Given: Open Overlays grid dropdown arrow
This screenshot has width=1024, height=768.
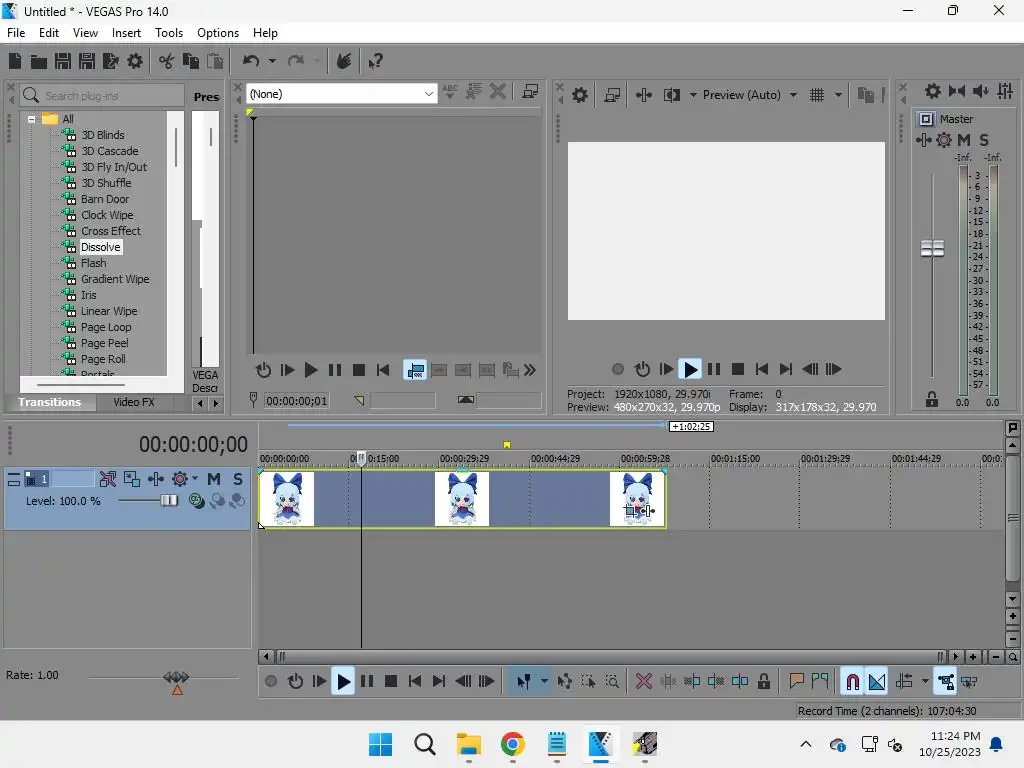Looking at the screenshot, I should [x=839, y=95].
